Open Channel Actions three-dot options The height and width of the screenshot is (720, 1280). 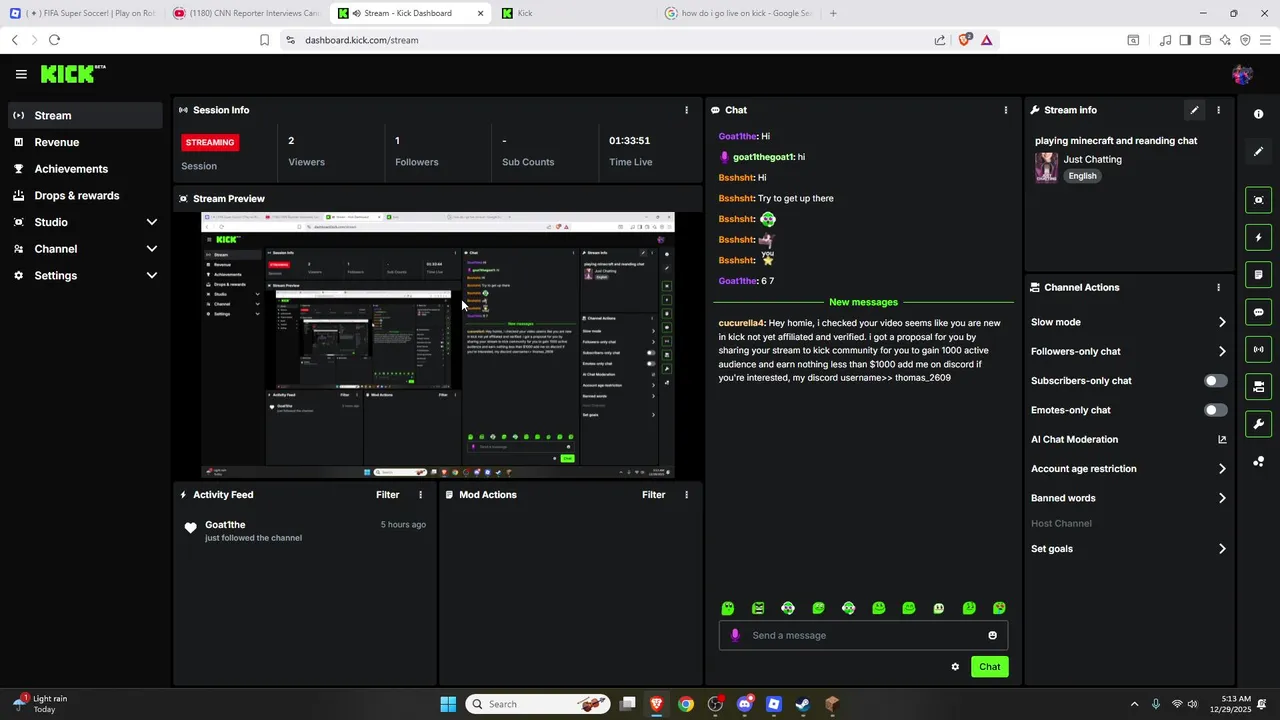point(1218,287)
